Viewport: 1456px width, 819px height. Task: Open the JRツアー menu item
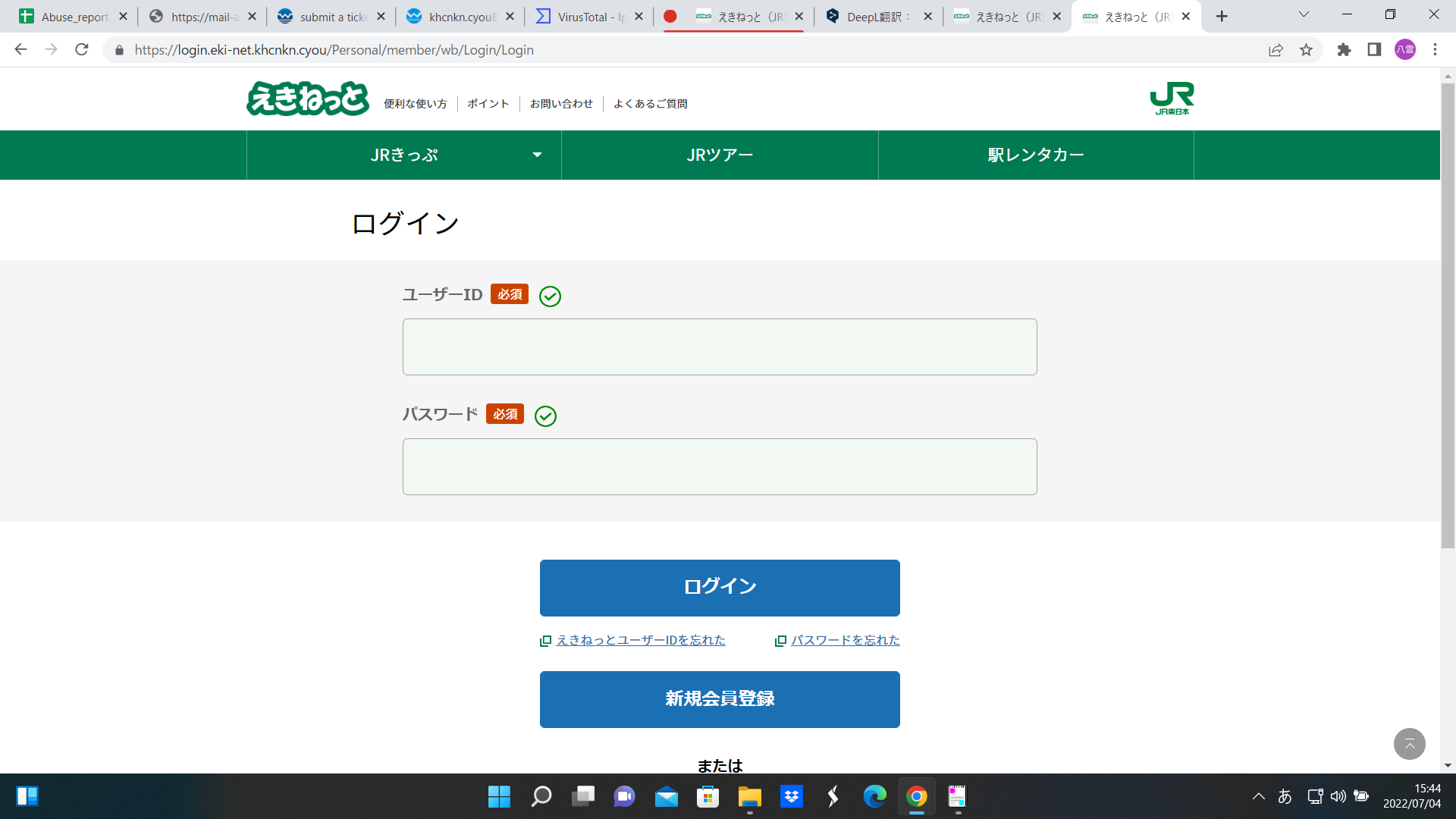tap(720, 155)
